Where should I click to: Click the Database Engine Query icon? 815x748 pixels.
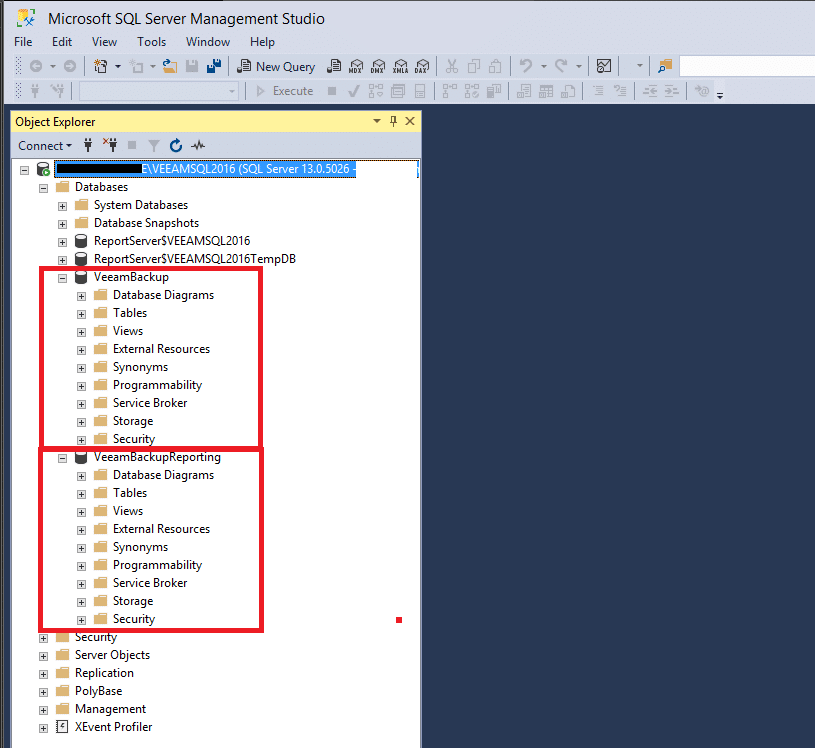click(334, 66)
